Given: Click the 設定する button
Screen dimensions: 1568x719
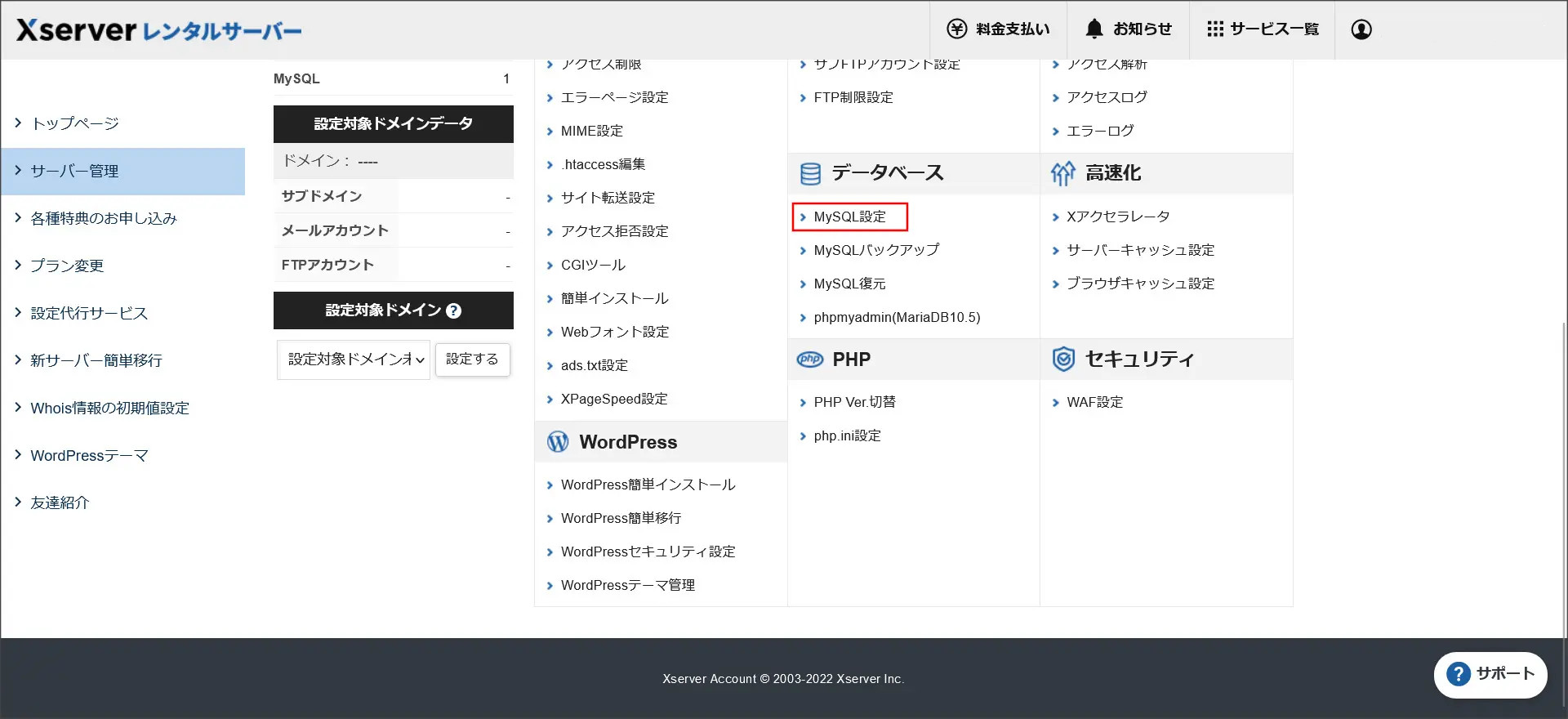Looking at the screenshot, I should point(473,359).
